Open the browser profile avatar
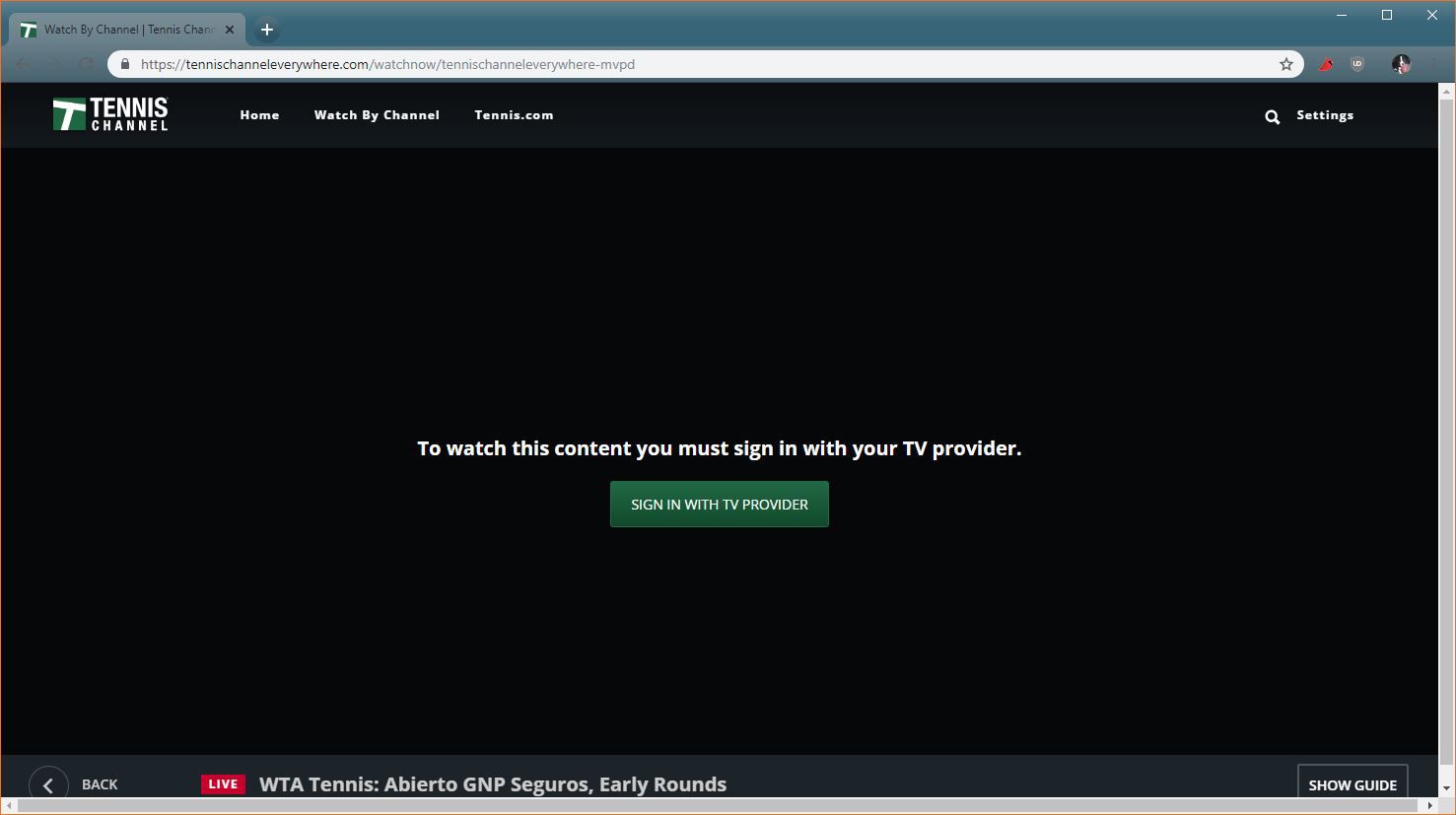Viewport: 1456px width, 815px height. pyautogui.click(x=1401, y=64)
